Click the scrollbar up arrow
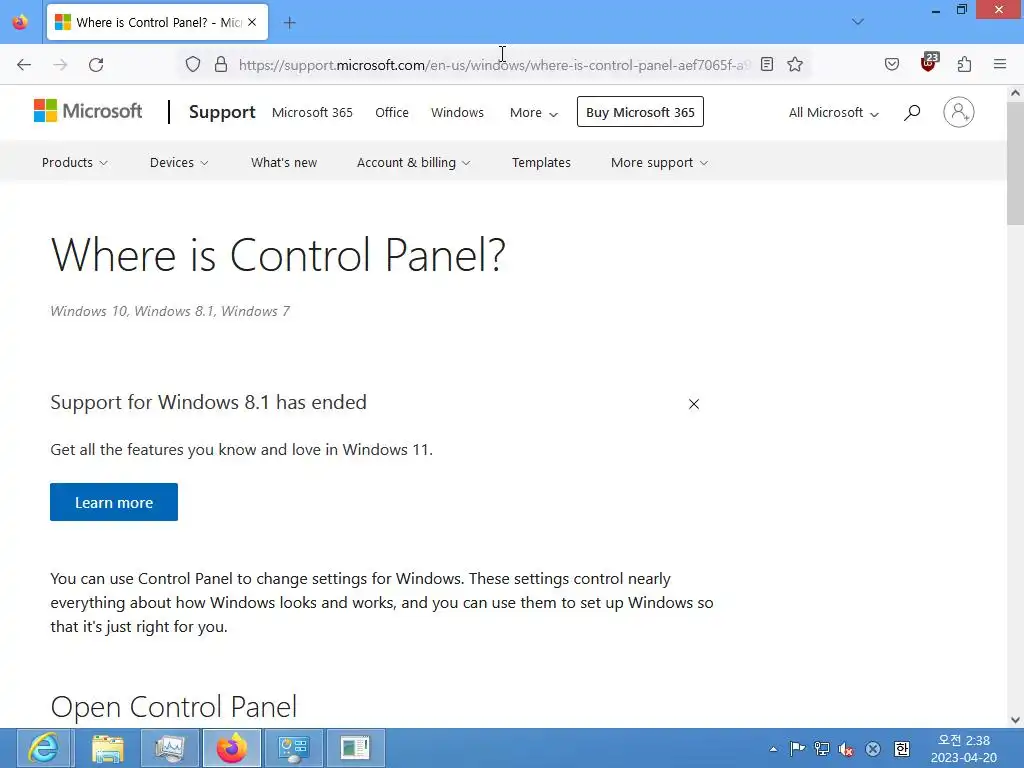Viewport: 1024px width, 768px height. pos(1015,93)
